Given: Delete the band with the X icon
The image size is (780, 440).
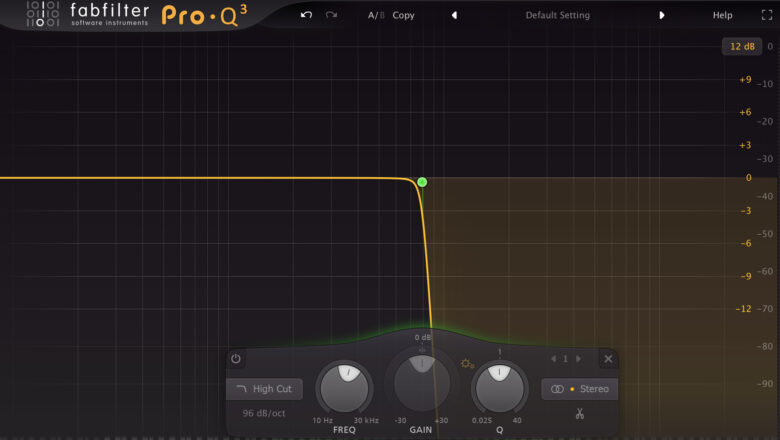Looking at the screenshot, I should coord(608,359).
